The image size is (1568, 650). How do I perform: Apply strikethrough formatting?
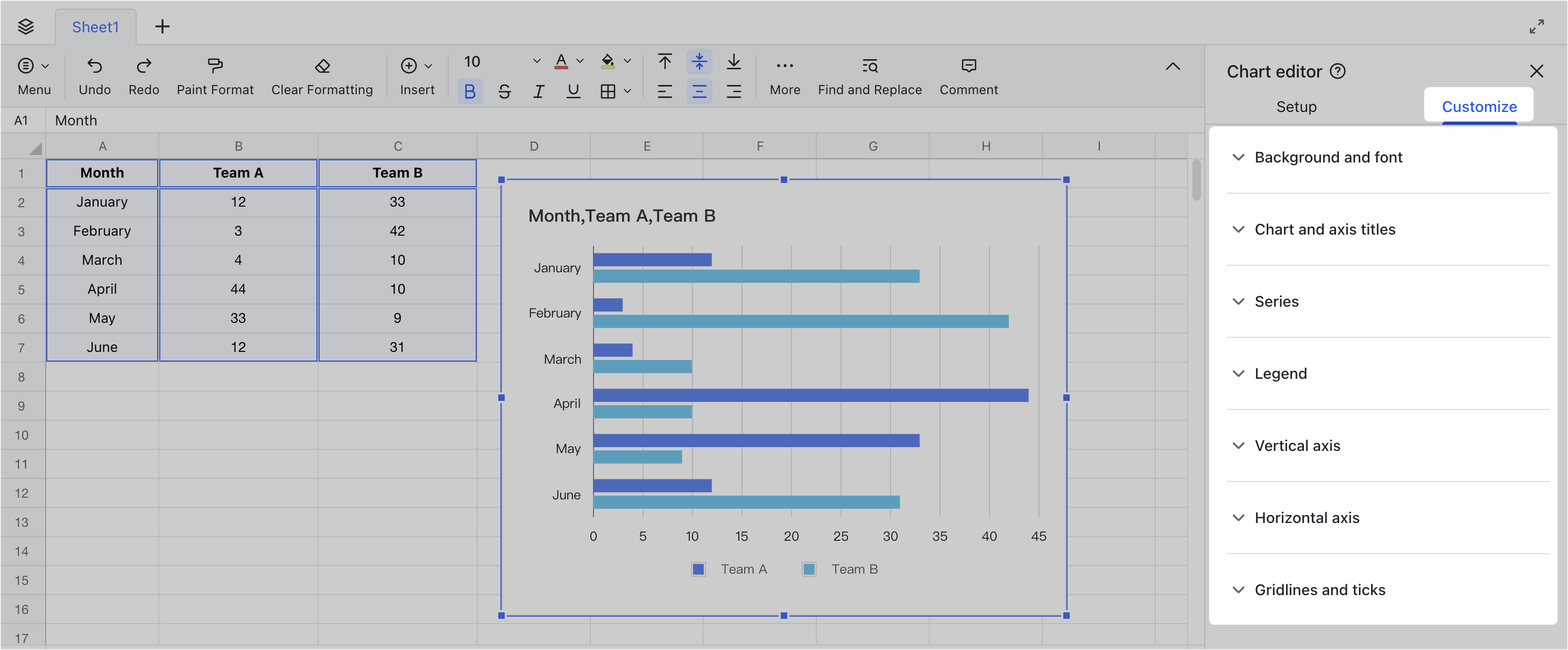(x=504, y=91)
